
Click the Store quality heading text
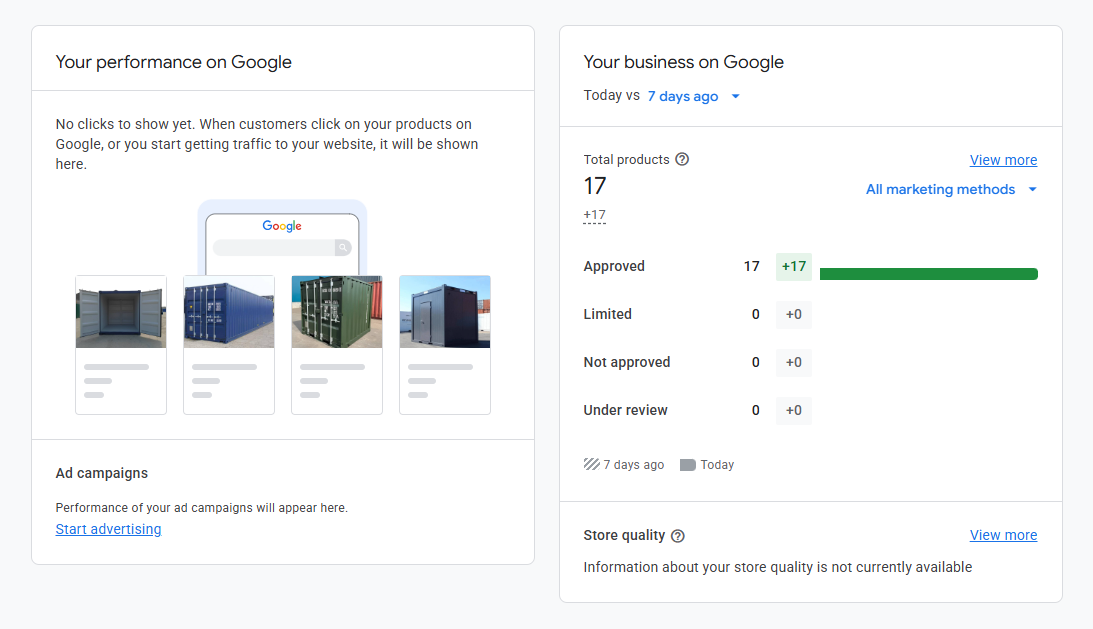(624, 535)
